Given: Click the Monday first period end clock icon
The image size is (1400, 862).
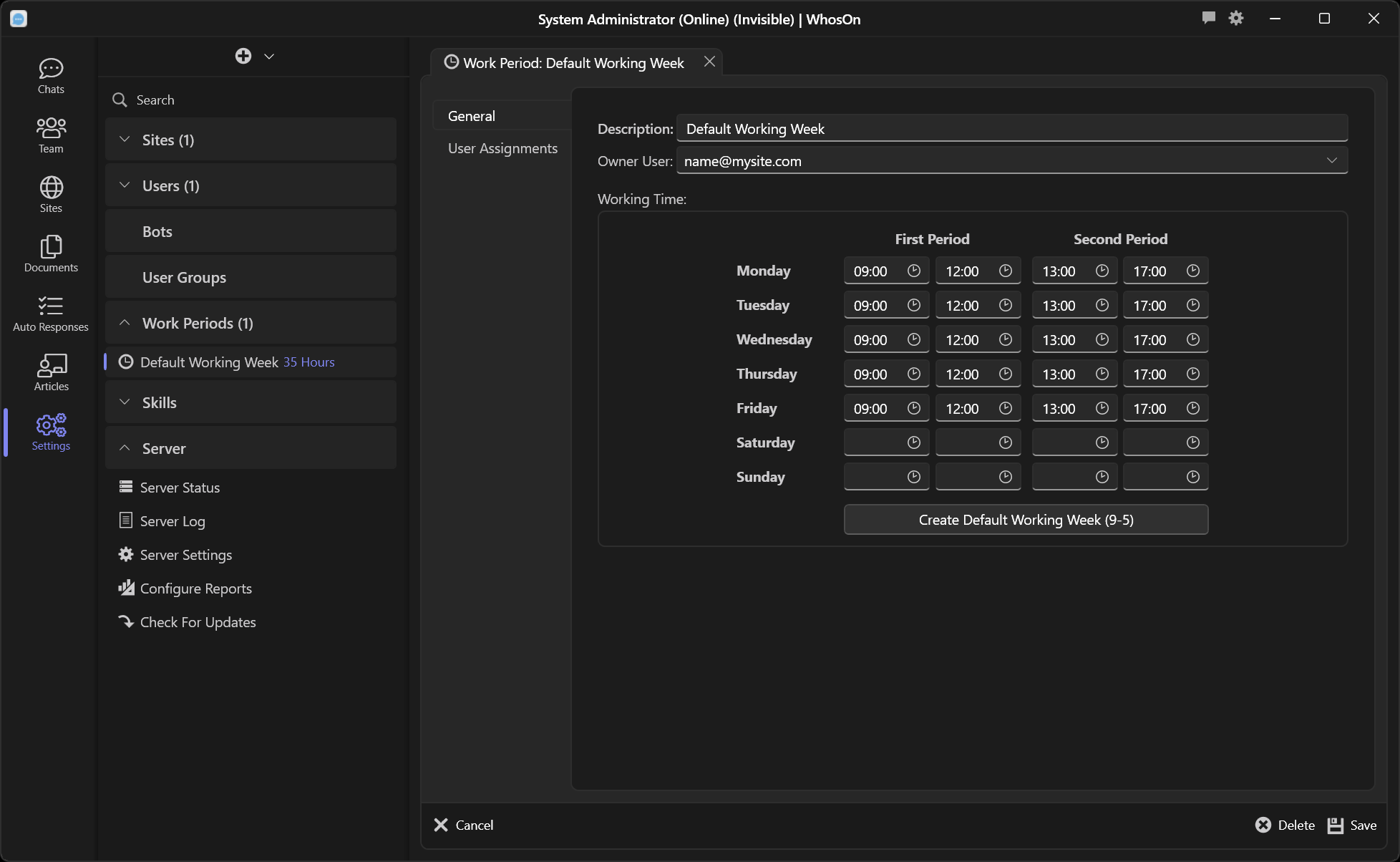Looking at the screenshot, I should point(1006,271).
